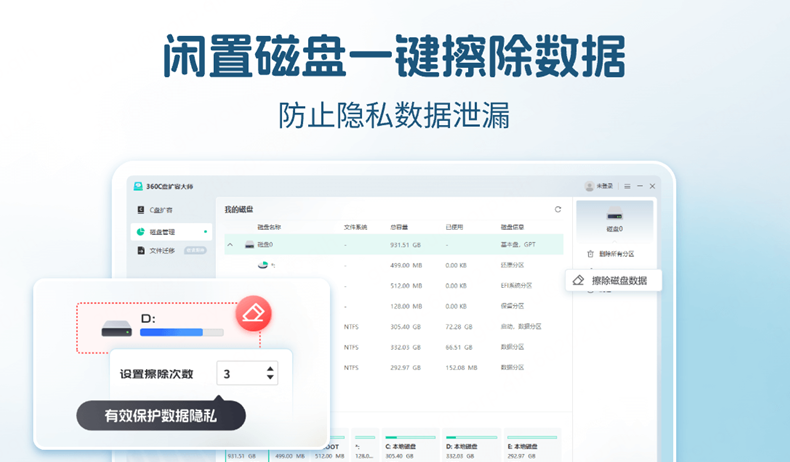Click the trash icon for 删除所有分区

click(590, 254)
